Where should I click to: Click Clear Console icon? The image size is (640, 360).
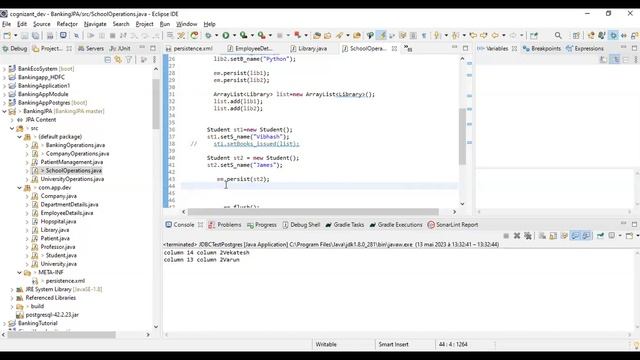[542, 236]
